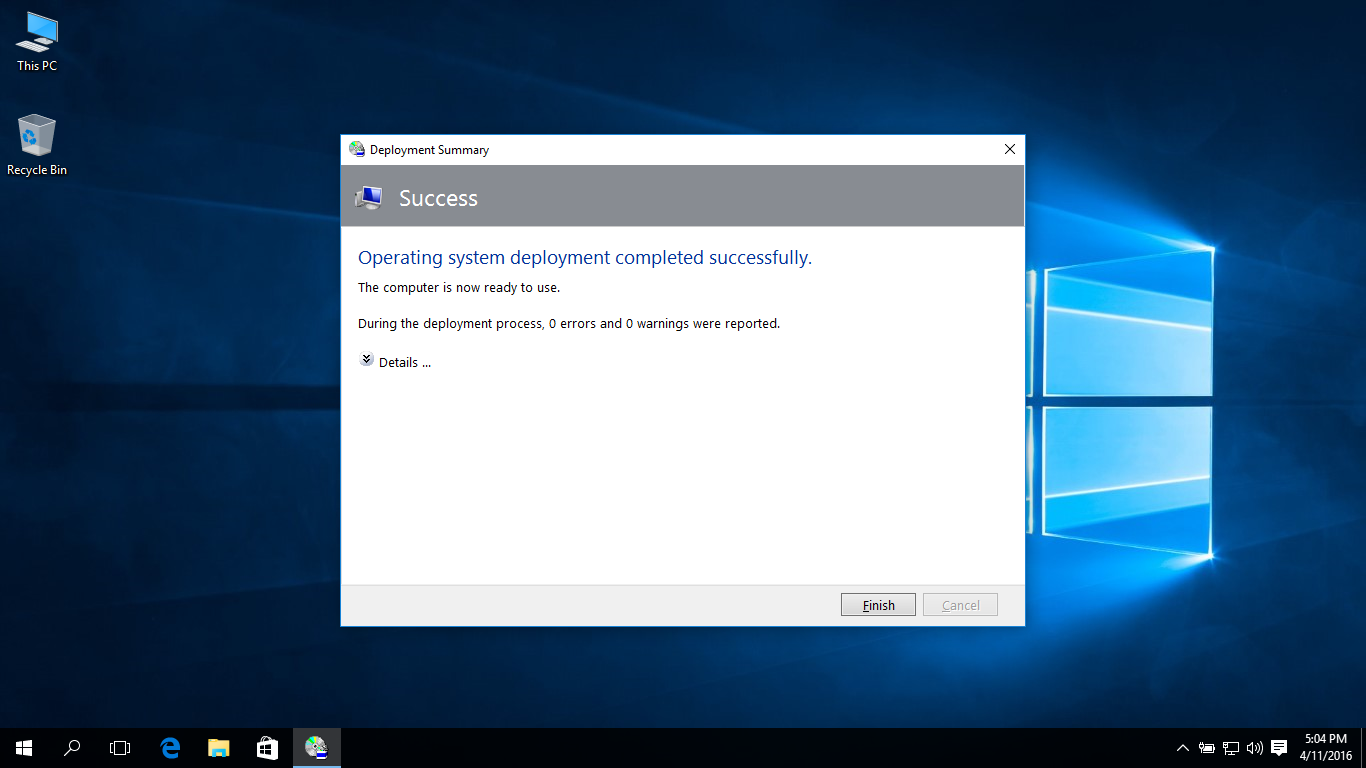
Task: Click the Deployment Summary title bar icon
Action: point(357,150)
